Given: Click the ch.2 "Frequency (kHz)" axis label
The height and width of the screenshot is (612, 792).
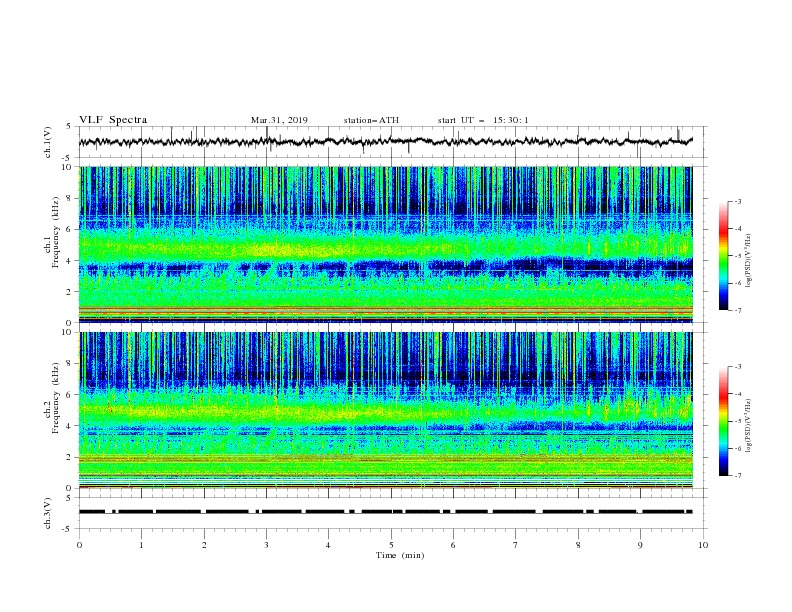Looking at the screenshot, I should click(x=55, y=398).
